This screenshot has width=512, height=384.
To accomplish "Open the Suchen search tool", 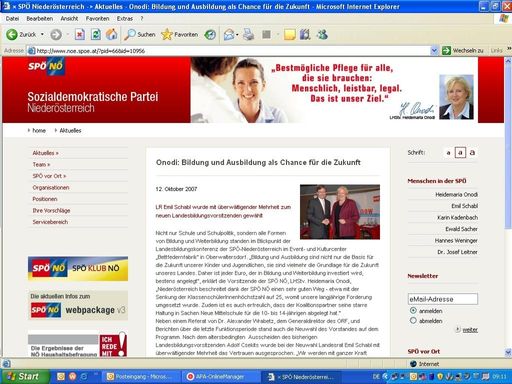I will point(139,34).
